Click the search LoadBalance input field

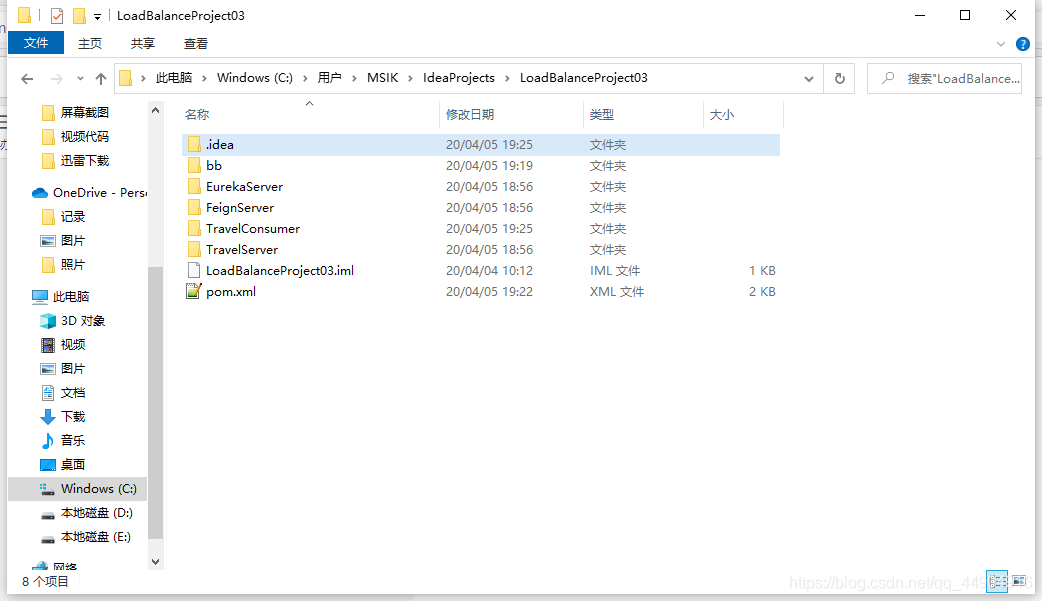pyautogui.click(x=944, y=78)
